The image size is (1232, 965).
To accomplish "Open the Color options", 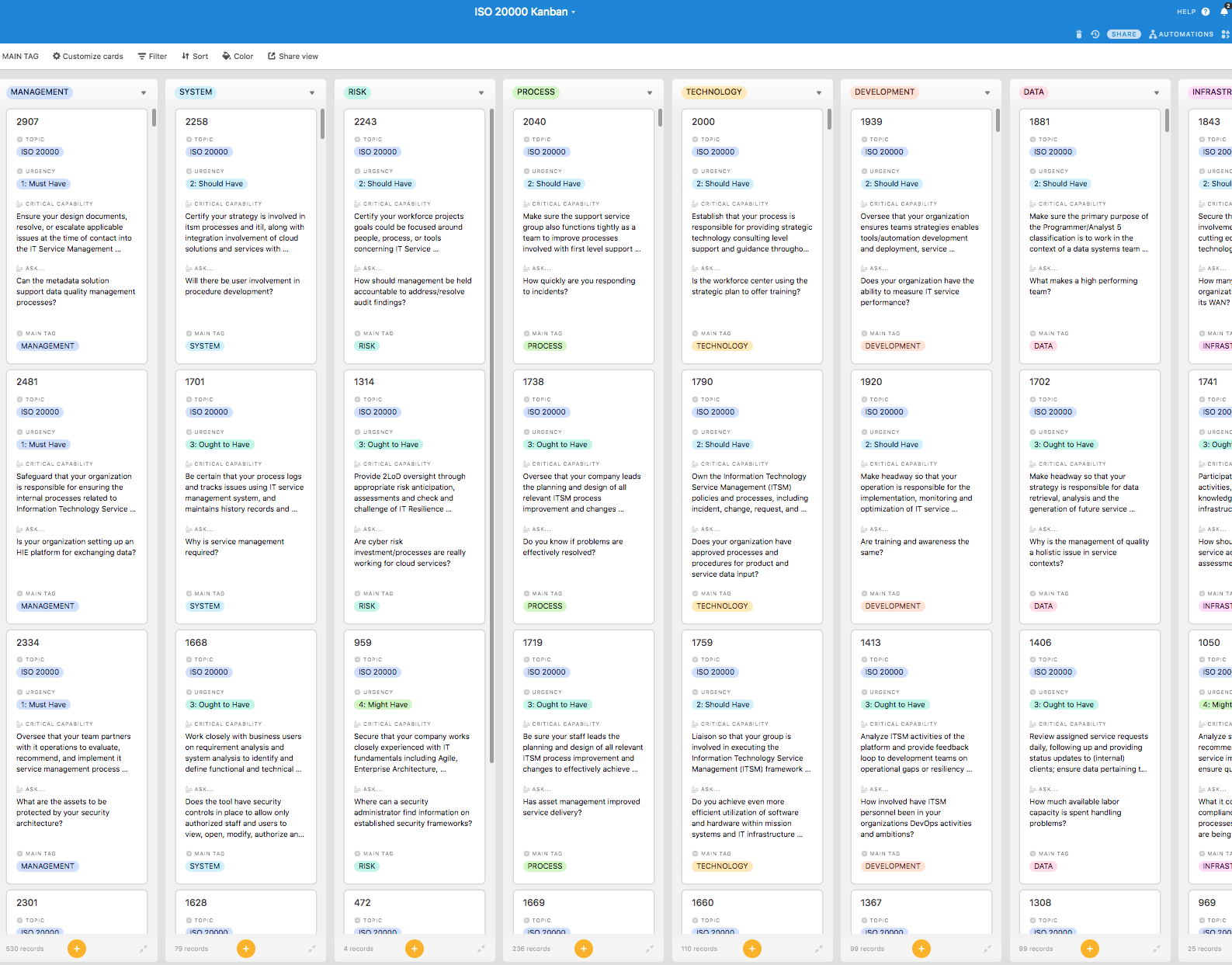I will [238, 56].
